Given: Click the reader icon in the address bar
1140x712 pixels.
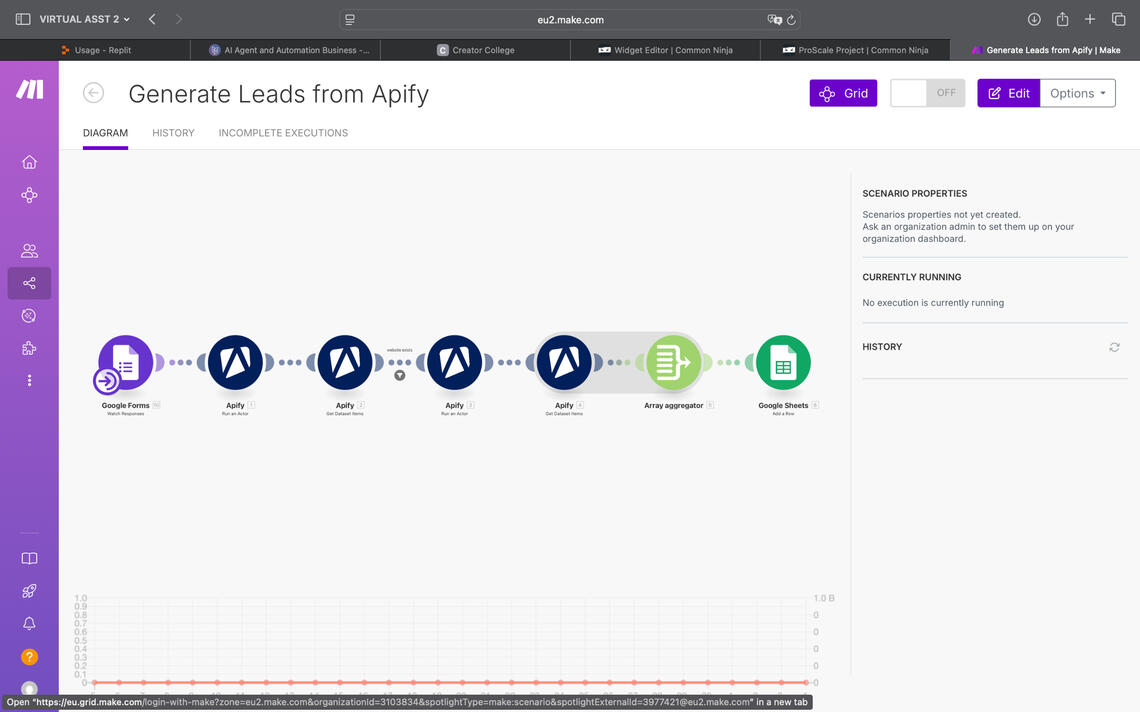Looking at the screenshot, I should tap(350, 20).
